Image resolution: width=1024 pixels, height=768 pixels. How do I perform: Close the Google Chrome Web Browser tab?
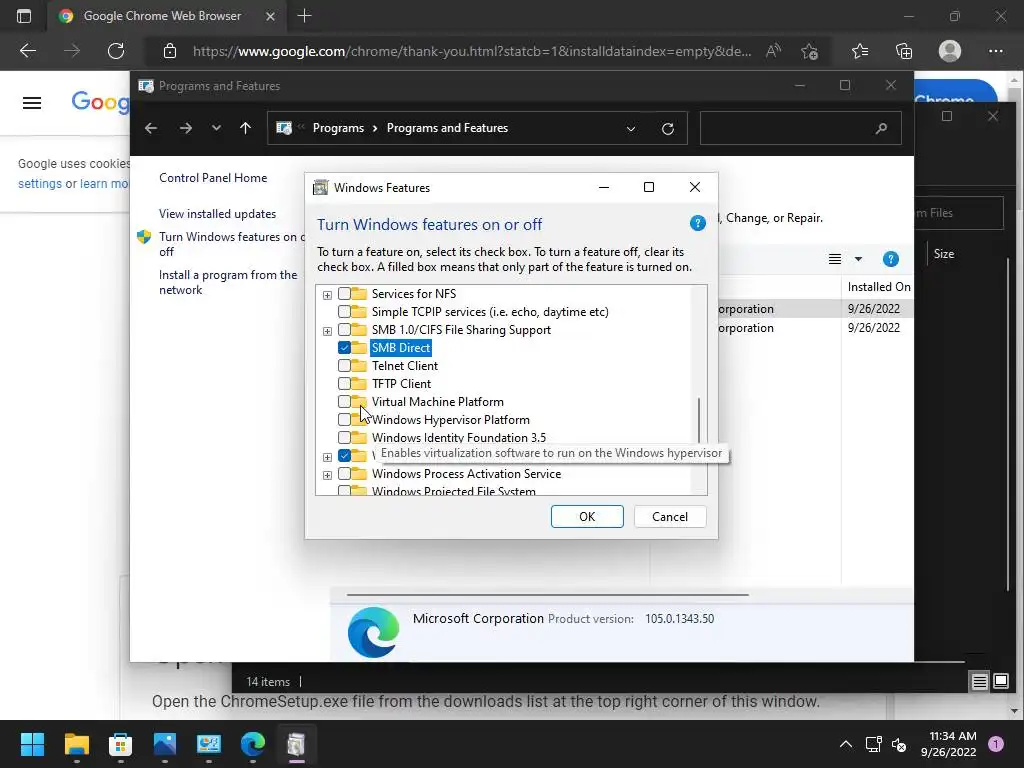point(270,16)
